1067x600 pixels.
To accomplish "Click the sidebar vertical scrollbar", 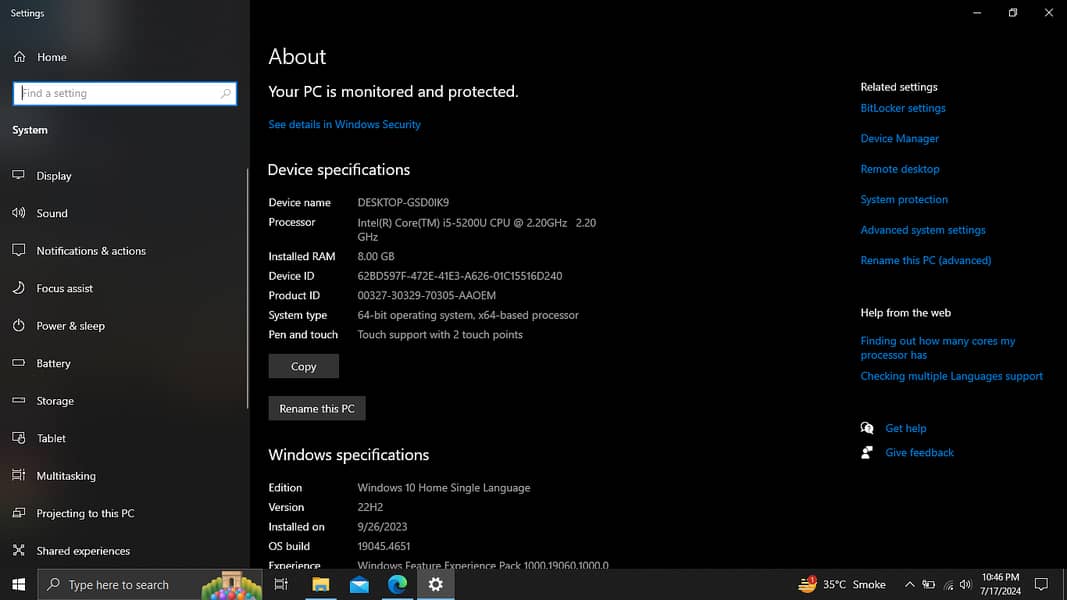I will (x=247, y=288).
